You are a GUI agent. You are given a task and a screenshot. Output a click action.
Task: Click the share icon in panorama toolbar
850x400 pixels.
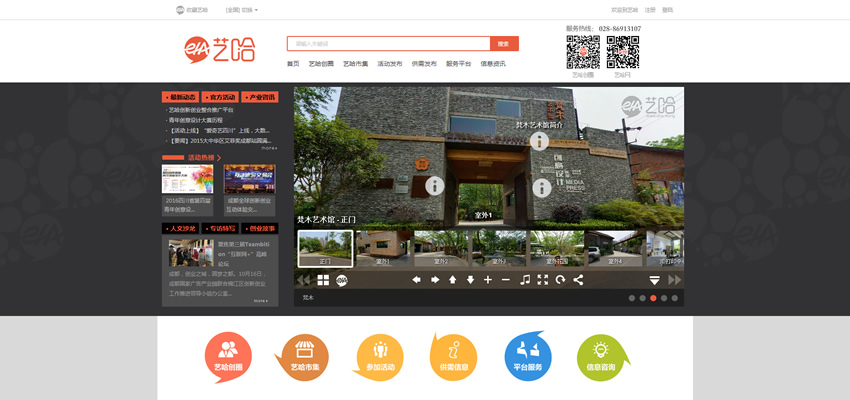click(x=578, y=280)
